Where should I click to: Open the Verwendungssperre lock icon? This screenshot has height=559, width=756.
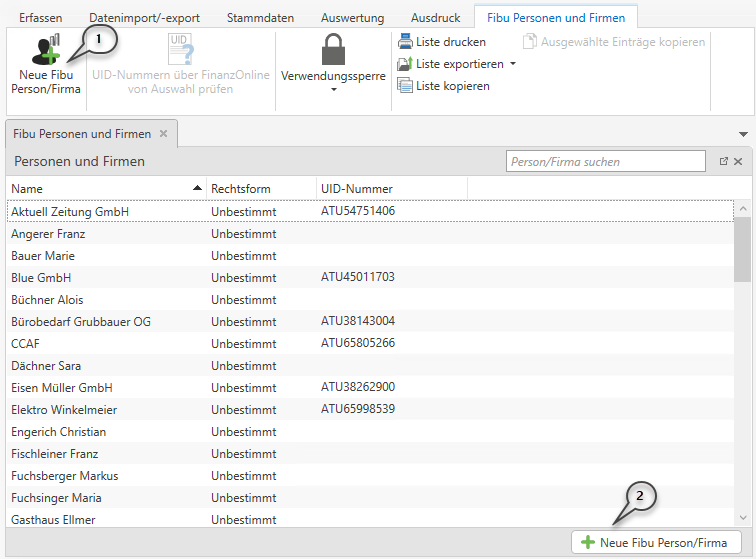pyautogui.click(x=333, y=50)
